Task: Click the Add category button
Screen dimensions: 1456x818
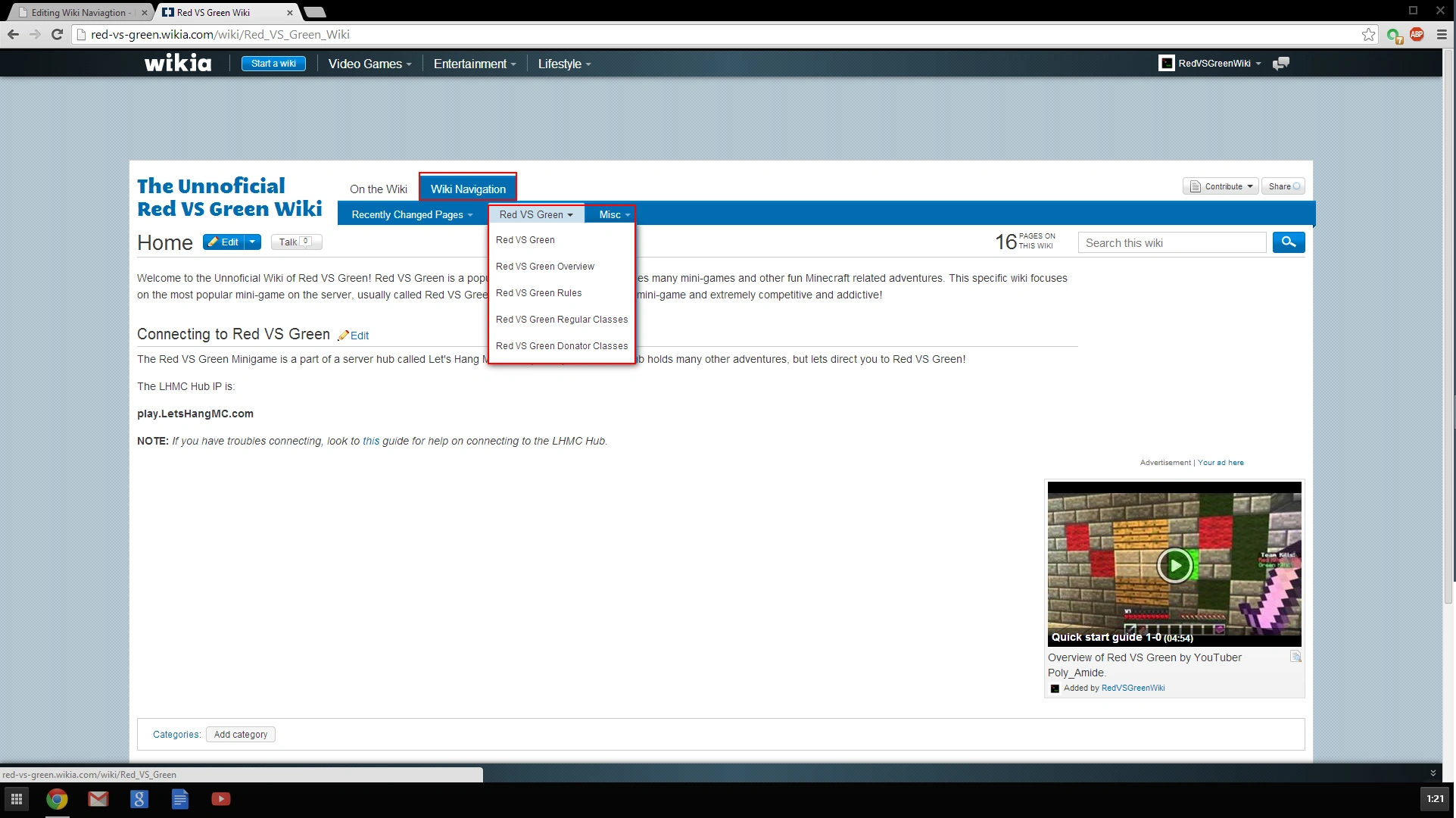Action: point(241,735)
